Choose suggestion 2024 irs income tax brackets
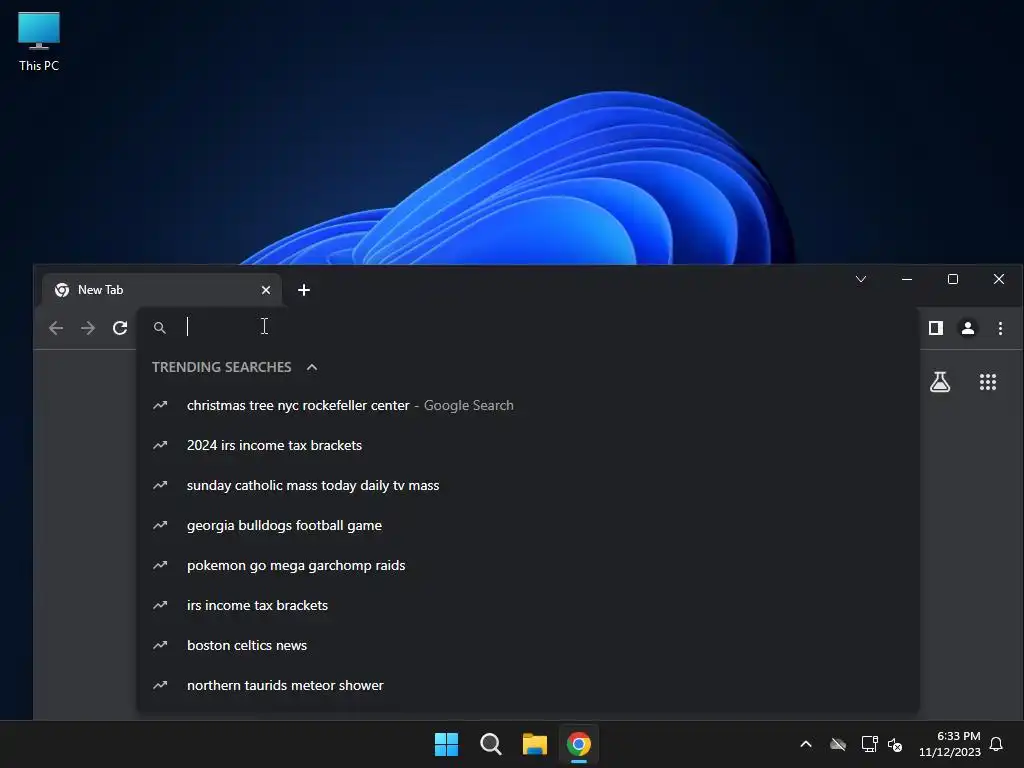Screen dimensions: 1024x768 [x=528, y=445]
